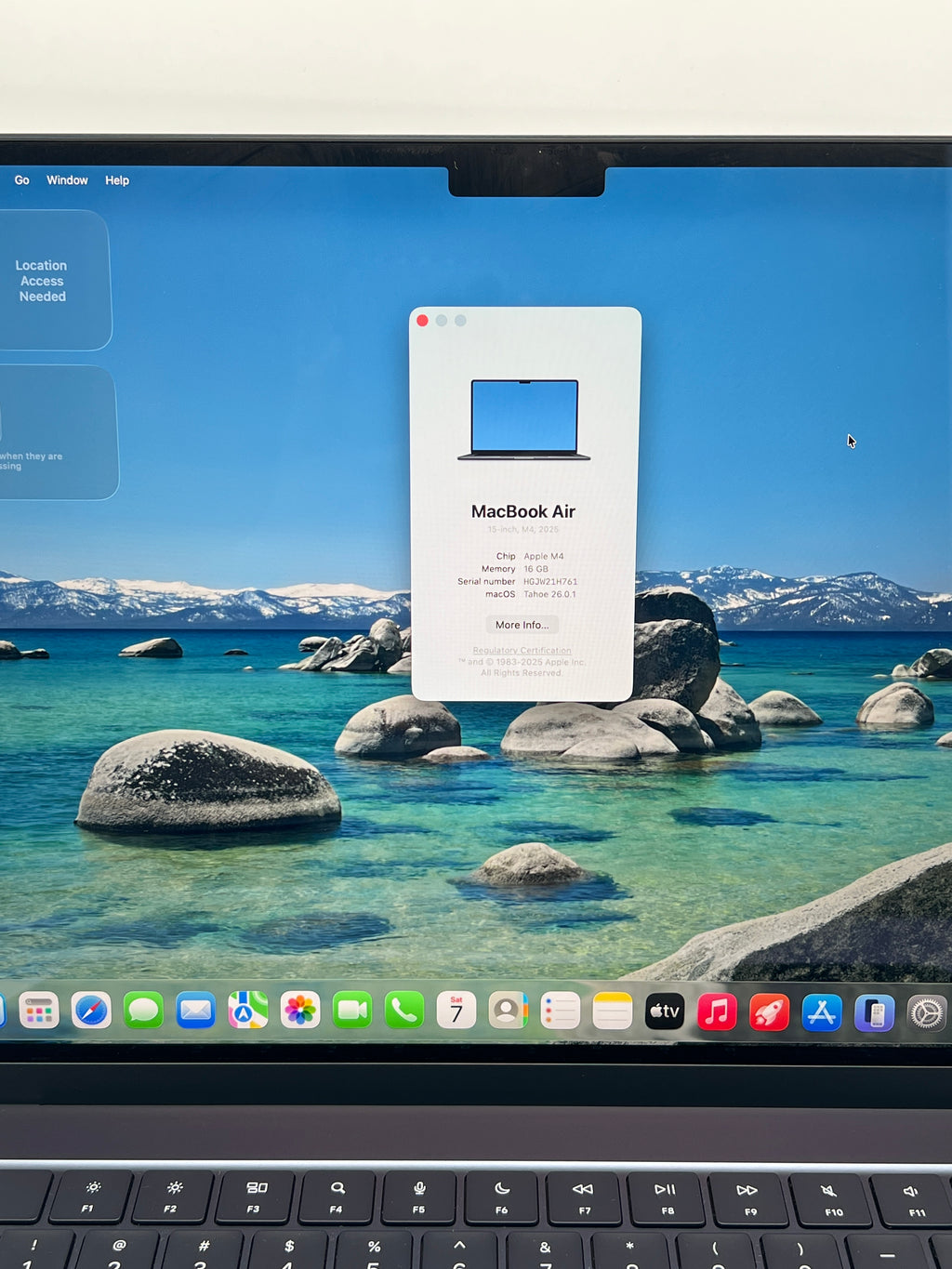This screenshot has height=1269, width=952.
Task: Open App Store from the Dock
Action: click(822, 1012)
